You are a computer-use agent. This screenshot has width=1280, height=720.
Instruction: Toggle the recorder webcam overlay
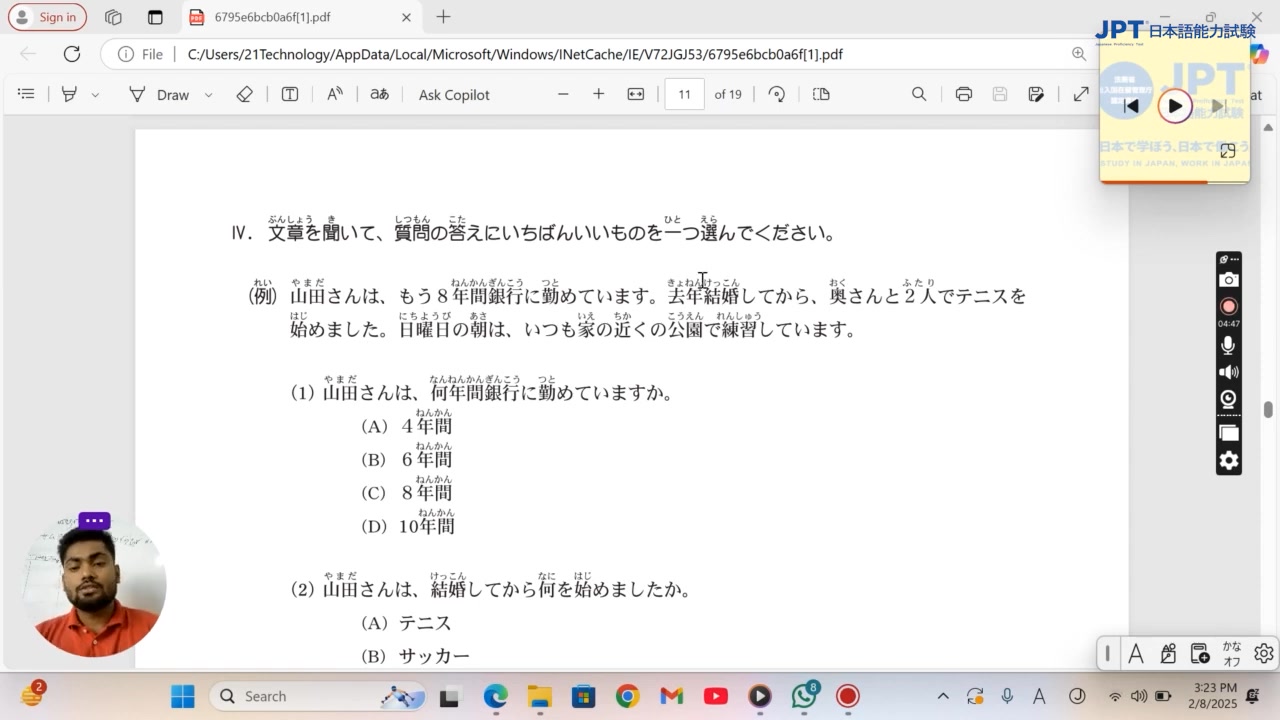(x=1229, y=399)
